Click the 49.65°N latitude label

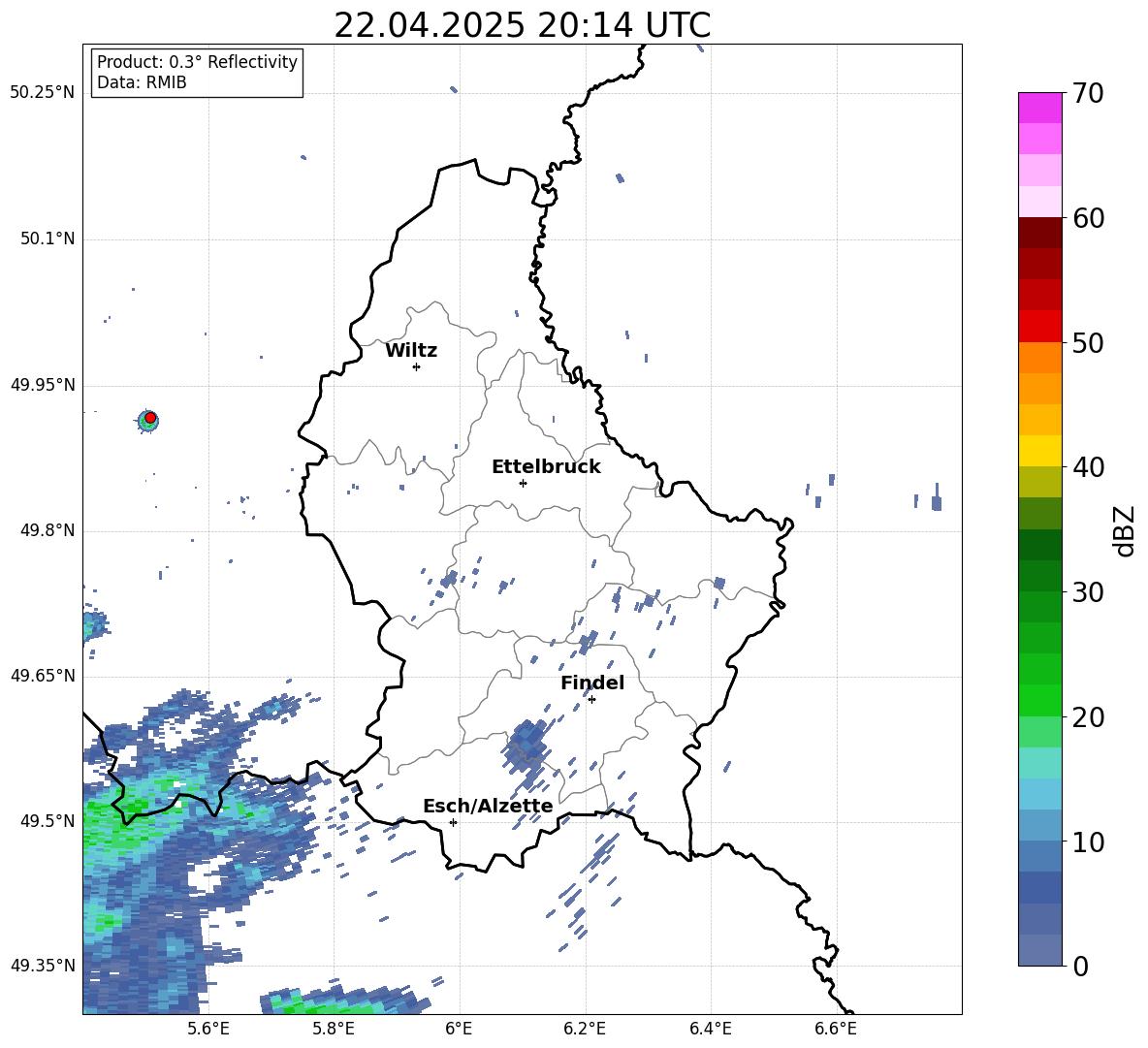pyautogui.click(x=42, y=676)
